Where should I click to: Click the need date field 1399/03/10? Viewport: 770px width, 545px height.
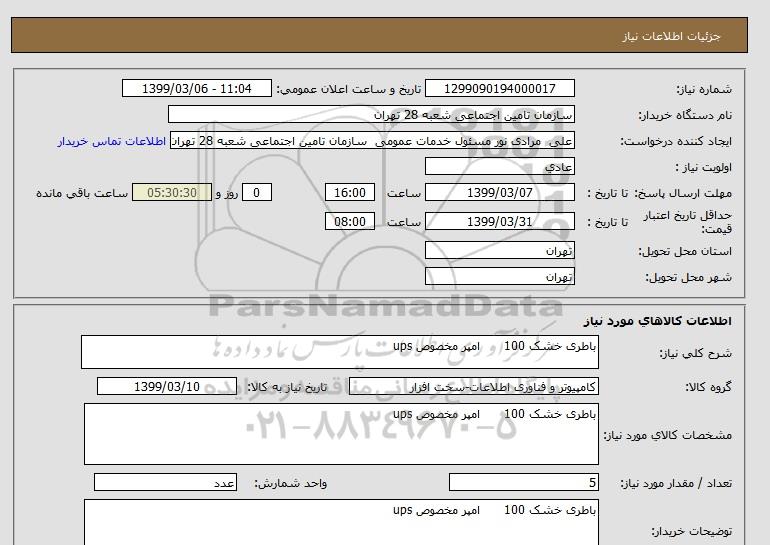[167, 386]
